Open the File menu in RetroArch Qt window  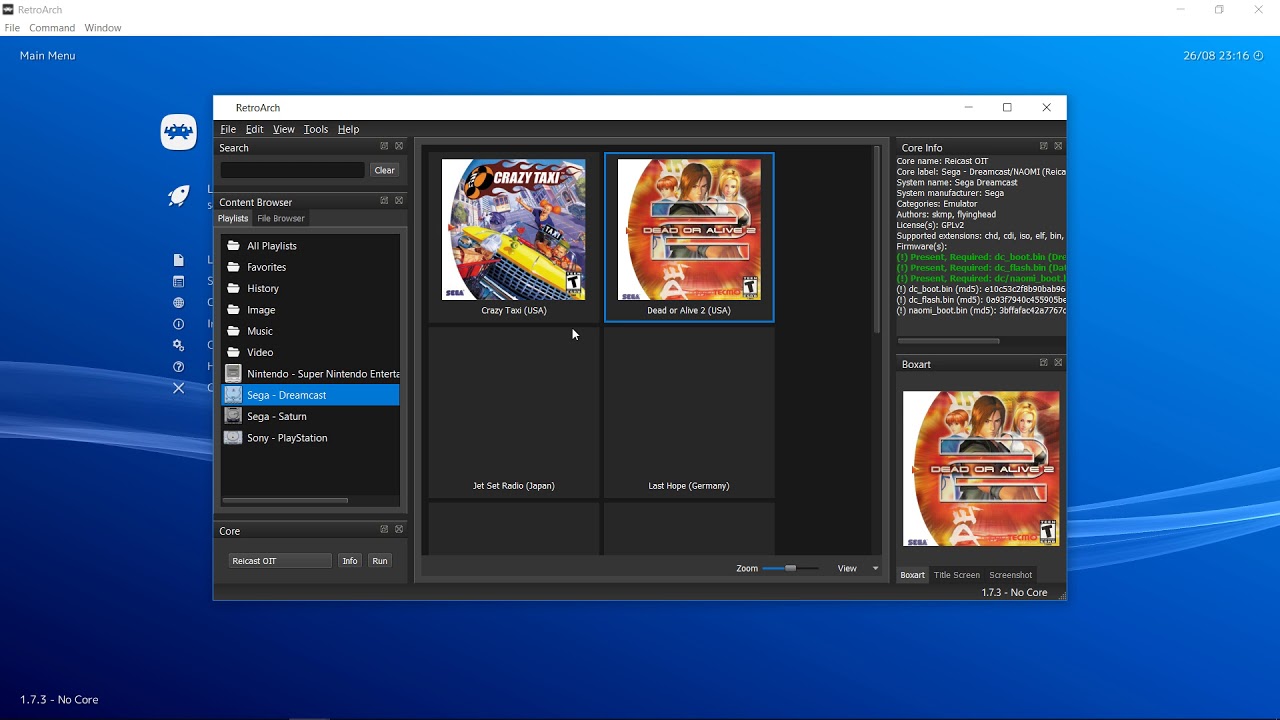(228, 129)
